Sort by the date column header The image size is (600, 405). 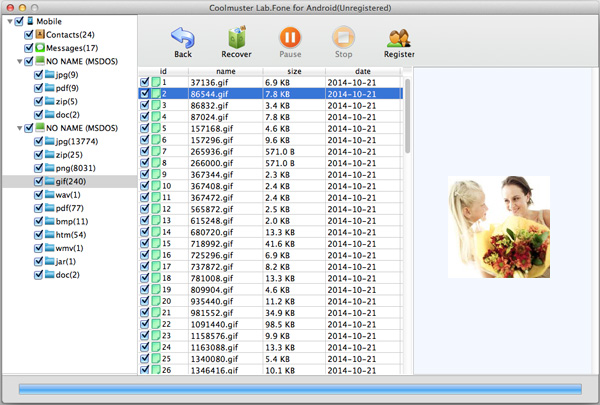(363, 71)
